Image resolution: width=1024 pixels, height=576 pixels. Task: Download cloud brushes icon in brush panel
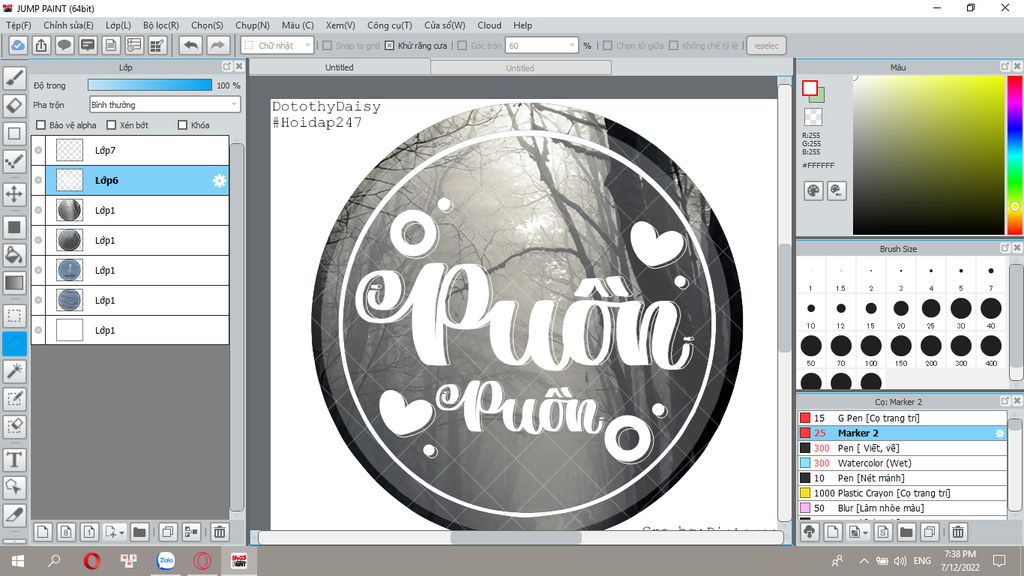point(810,532)
